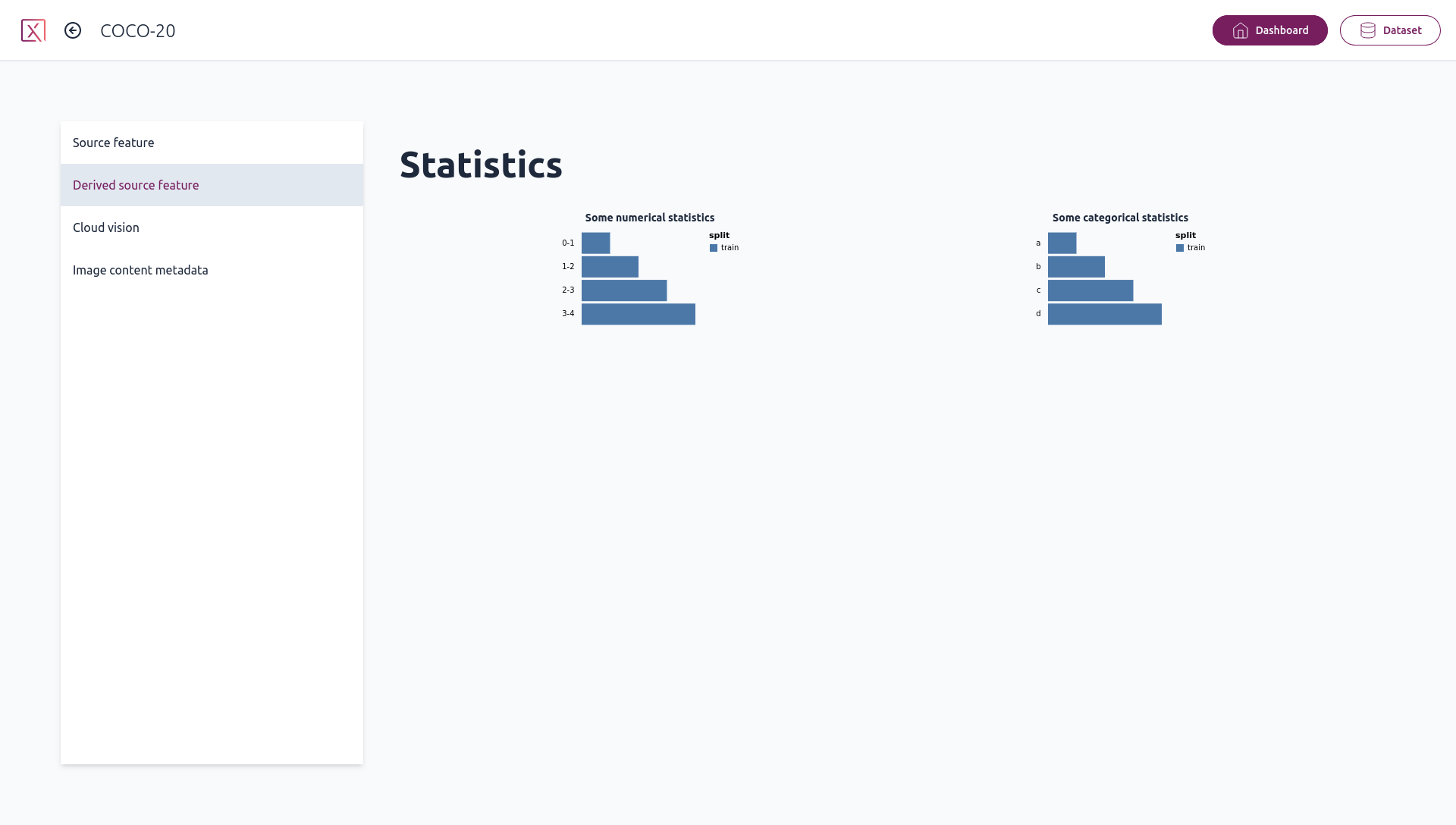Click the train split legend icon in numerical chart

714,247
